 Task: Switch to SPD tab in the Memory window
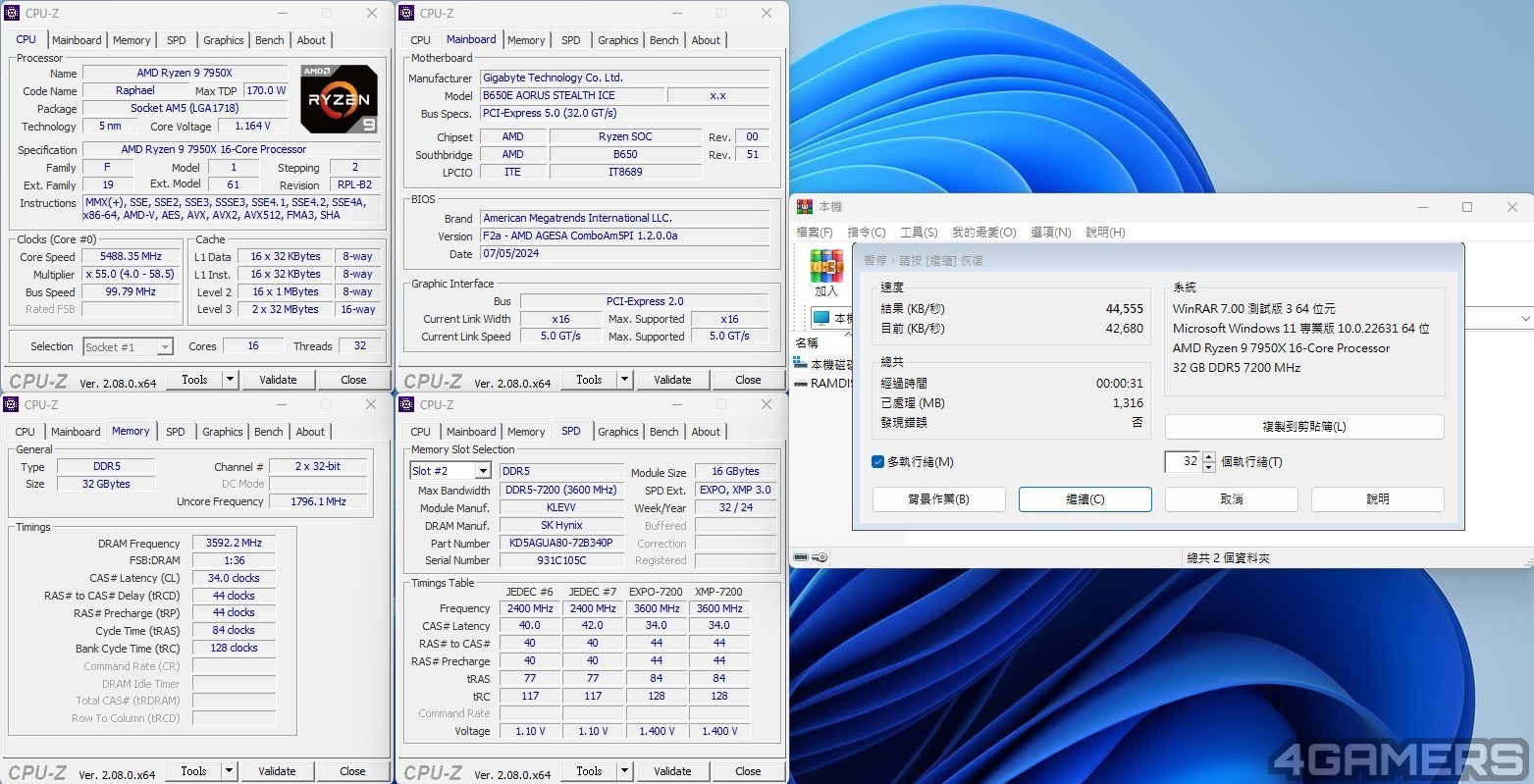(x=176, y=432)
